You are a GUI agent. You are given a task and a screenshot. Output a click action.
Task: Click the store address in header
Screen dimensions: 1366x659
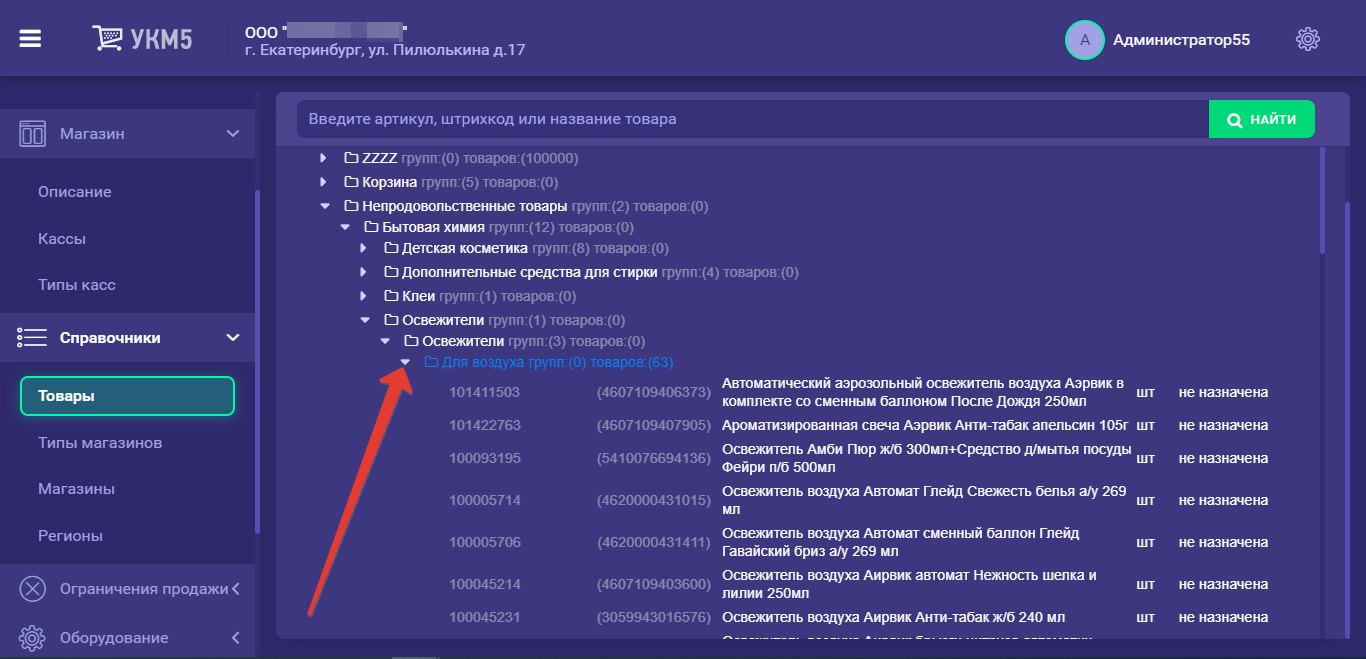385,50
